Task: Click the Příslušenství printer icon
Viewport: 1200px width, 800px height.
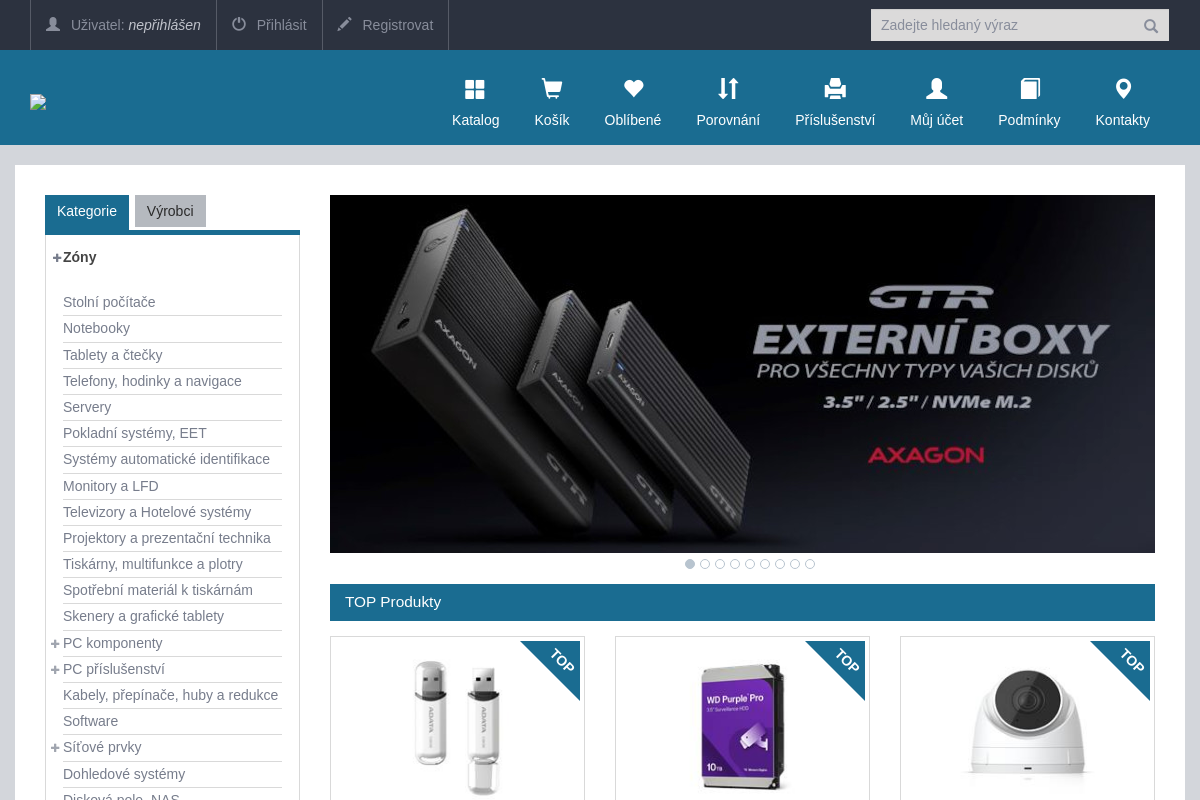Action: click(x=835, y=90)
